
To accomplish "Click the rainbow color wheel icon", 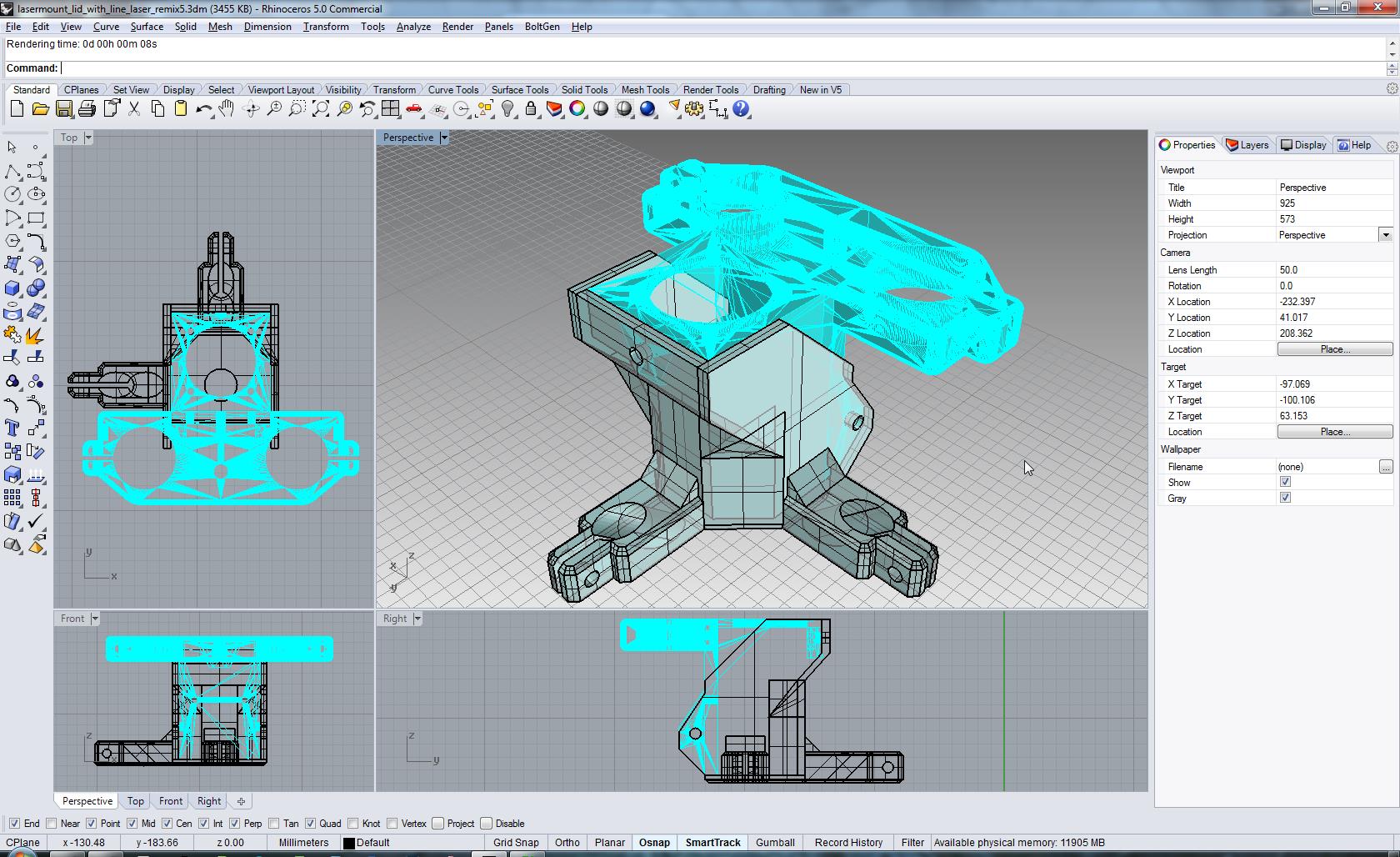I will click(x=577, y=109).
